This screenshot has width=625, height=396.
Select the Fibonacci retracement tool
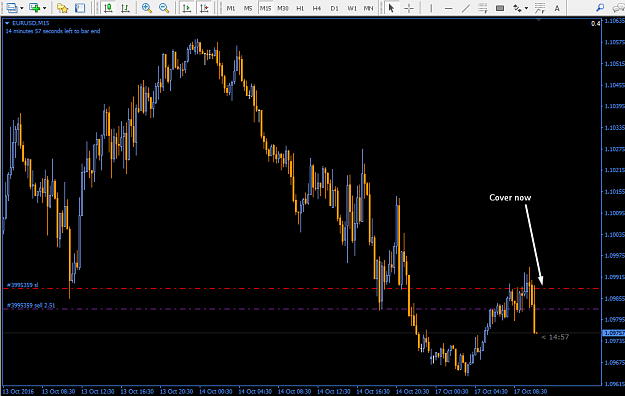coord(483,8)
